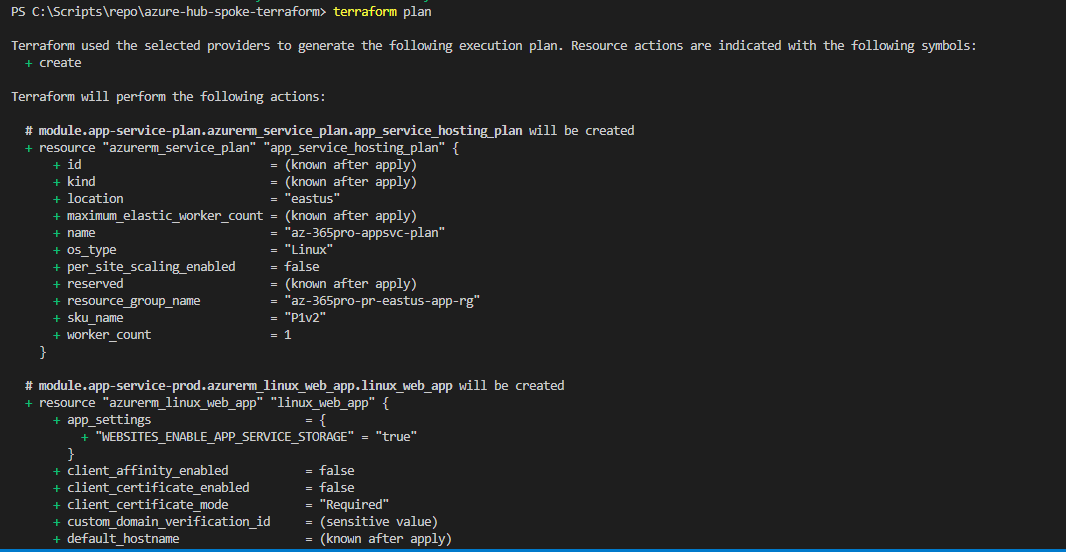Click the client_affinity_enabled attribute
The width and height of the screenshot is (1066, 552).
pyautogui.click(x=148, y=470)
